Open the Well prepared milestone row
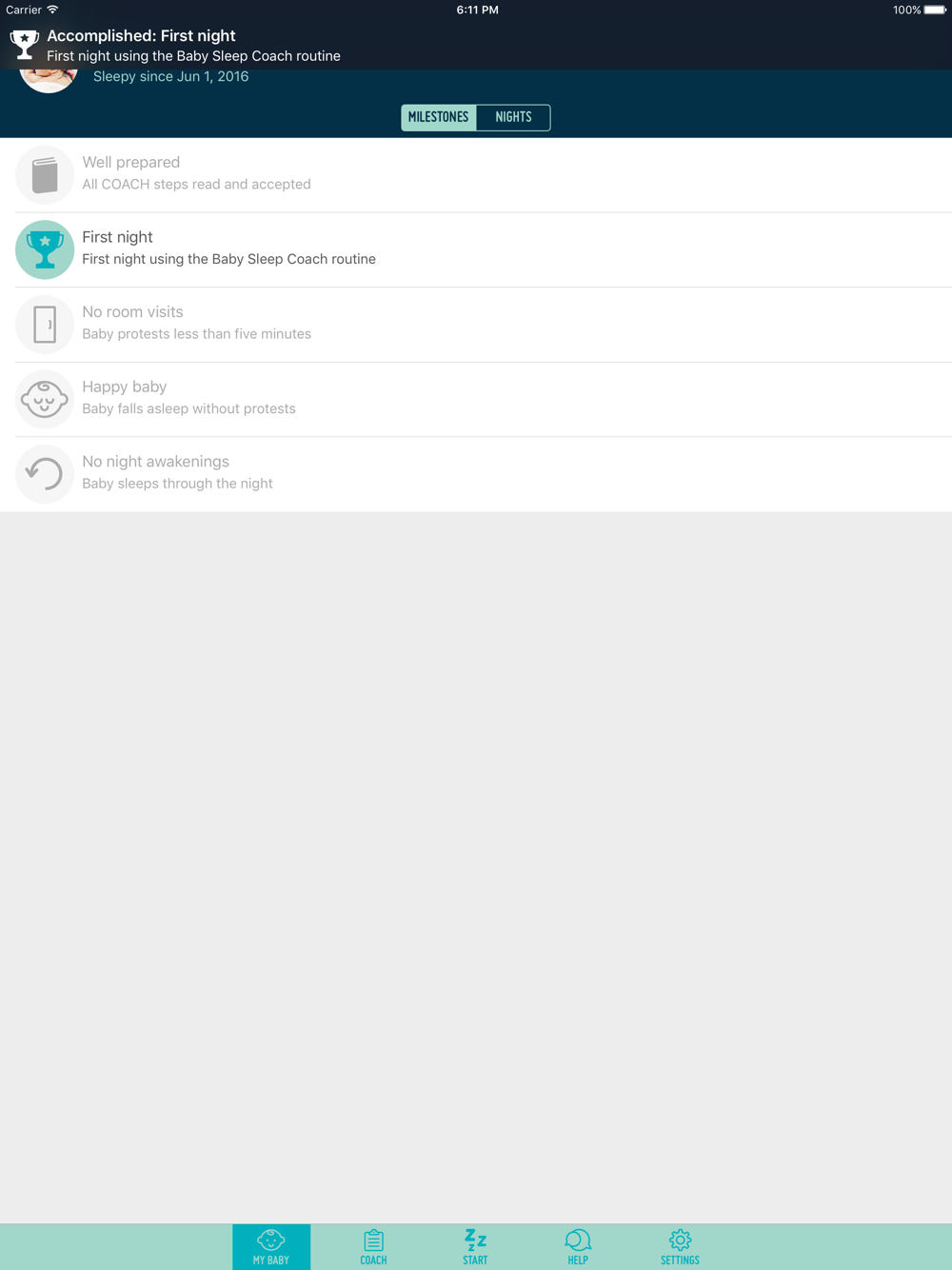Image resolution: width=952 pixels, height=1270 pixels. click(x=476, y=175)
